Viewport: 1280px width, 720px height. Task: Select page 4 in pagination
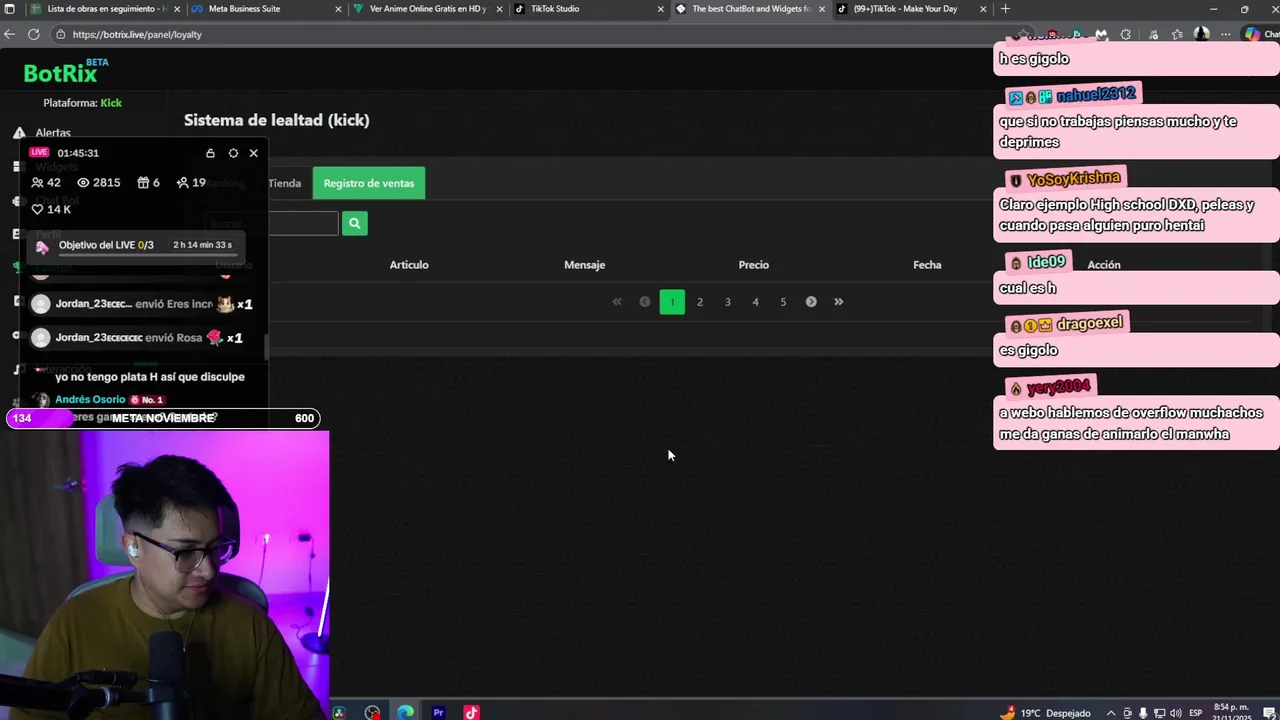[755, 302]
